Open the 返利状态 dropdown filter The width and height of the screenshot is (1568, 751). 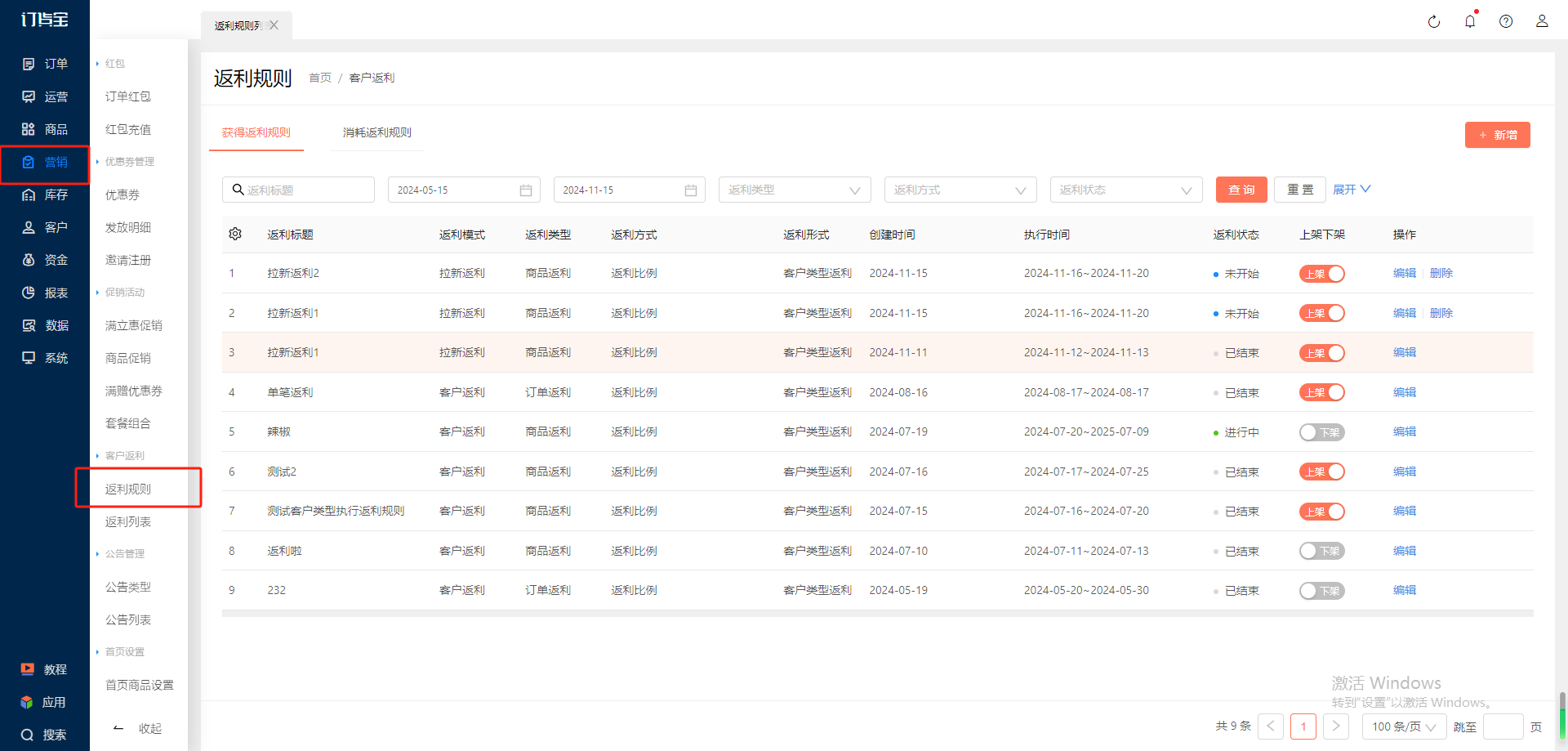tap(1126, 190)
